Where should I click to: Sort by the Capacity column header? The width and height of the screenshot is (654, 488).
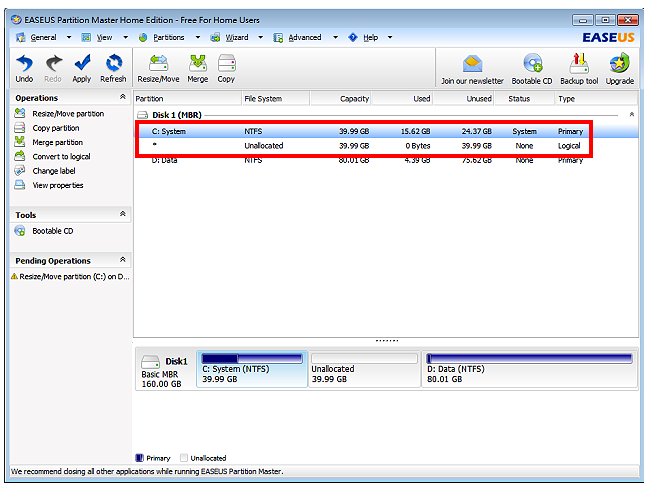pos(341,98)
